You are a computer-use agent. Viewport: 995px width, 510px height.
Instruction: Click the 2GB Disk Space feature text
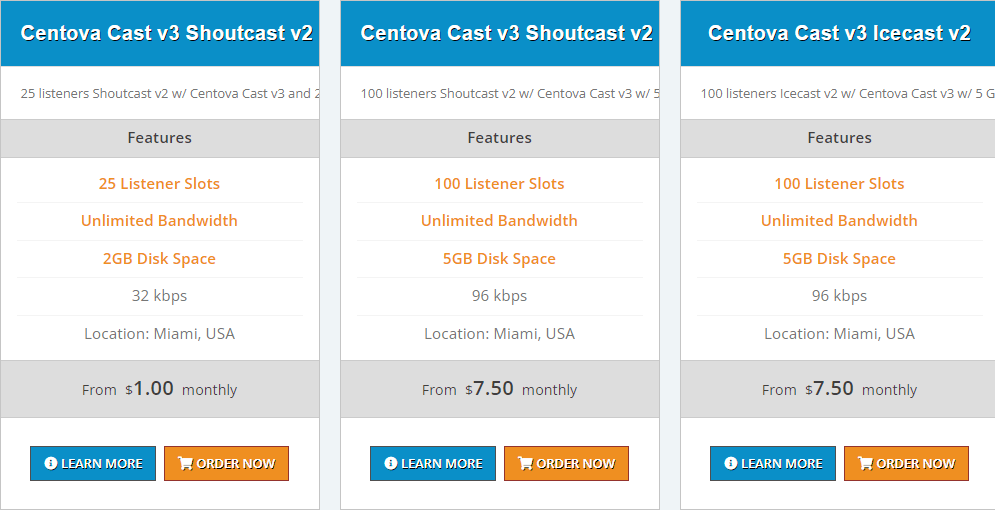pyautogui.click(x=159, y=259)
